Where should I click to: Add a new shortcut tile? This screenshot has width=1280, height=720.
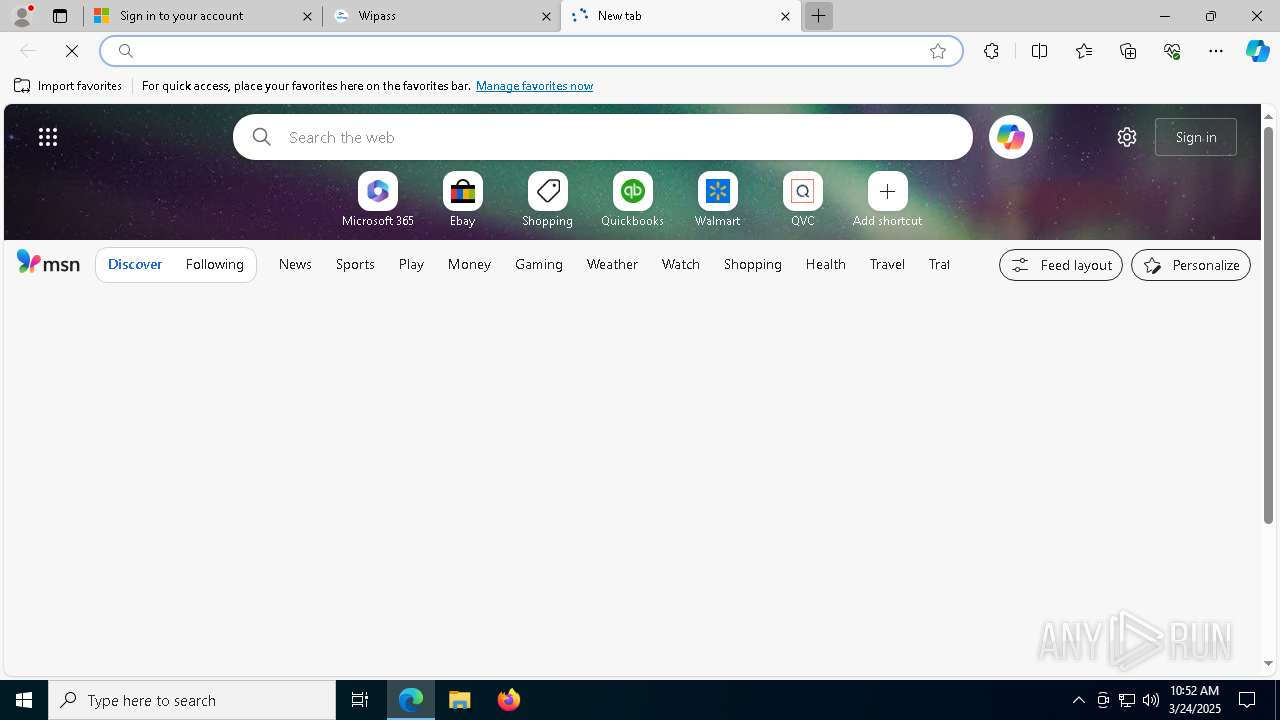click(x=887, y=200)
